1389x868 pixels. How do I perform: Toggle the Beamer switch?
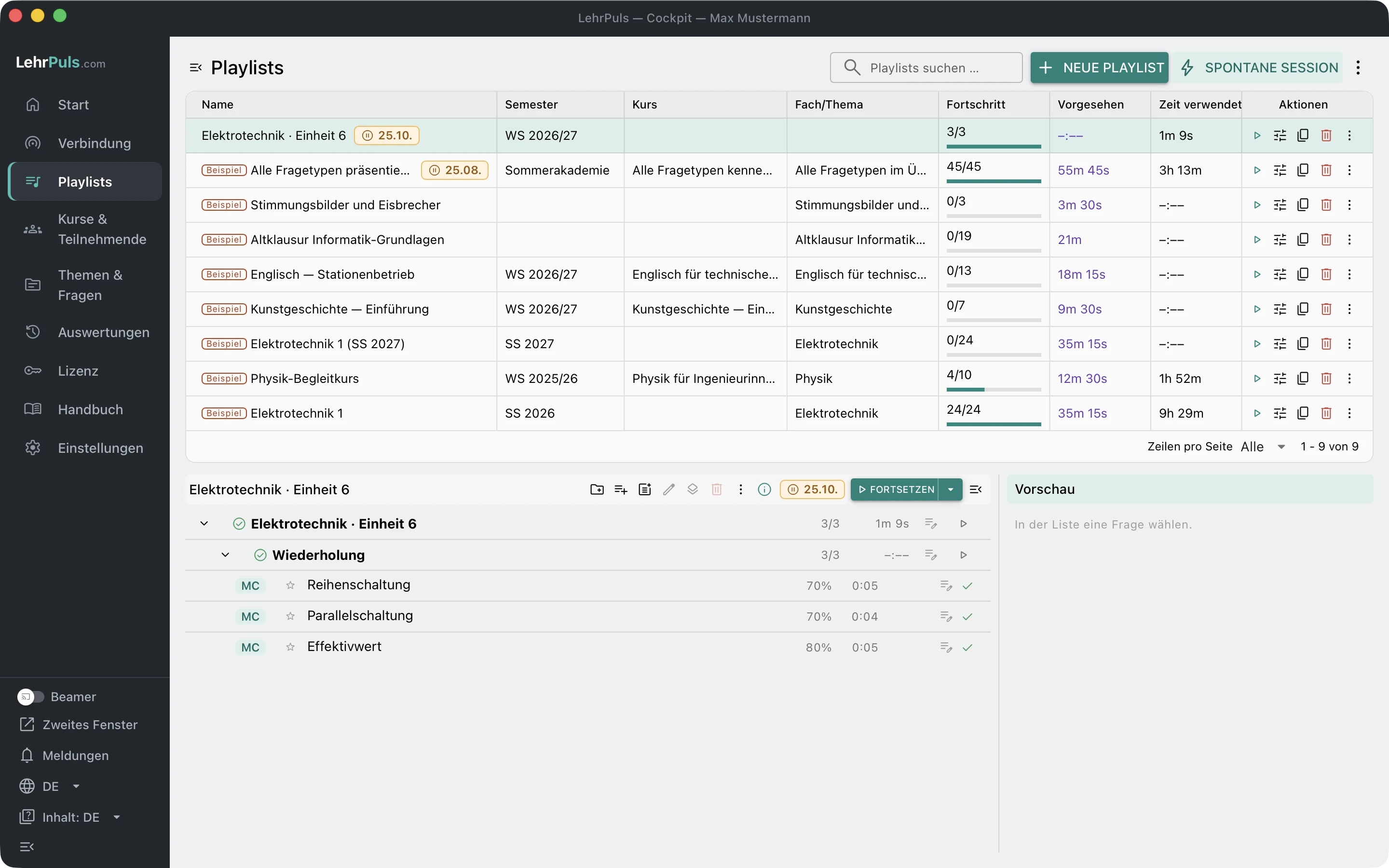click(x=30, y=696)
